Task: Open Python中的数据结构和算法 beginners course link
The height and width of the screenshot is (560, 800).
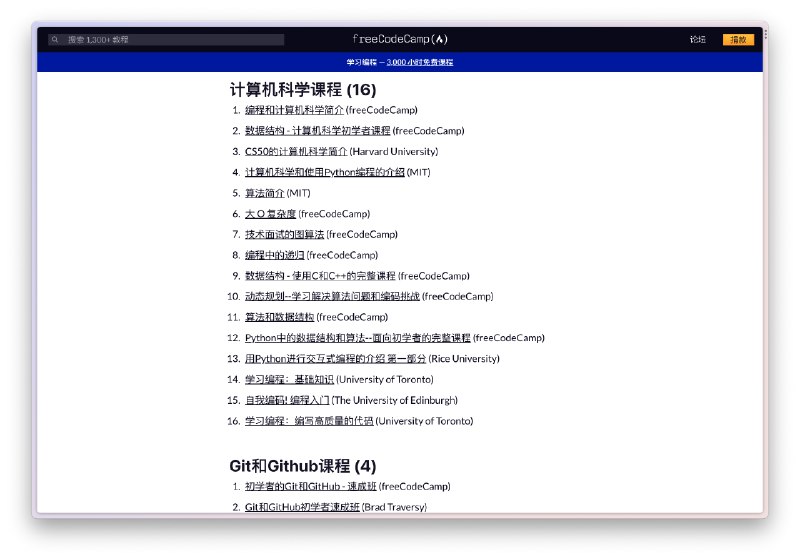Action: (358, 338)
